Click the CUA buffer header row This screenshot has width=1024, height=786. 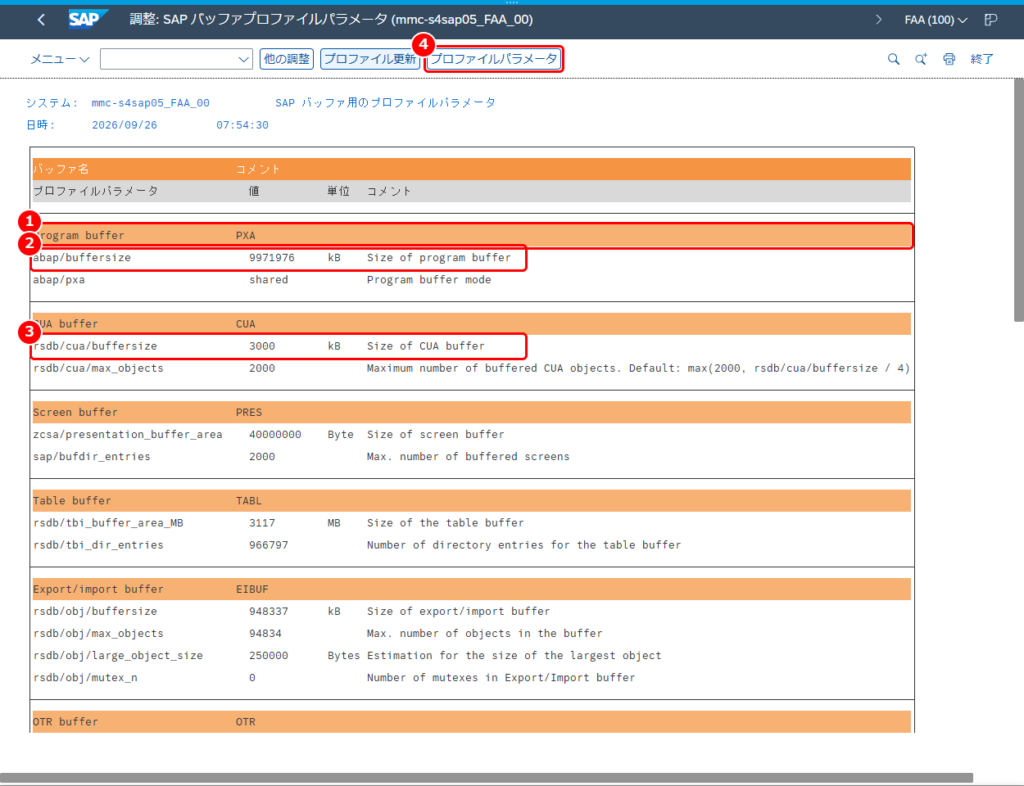coord(472,324)
